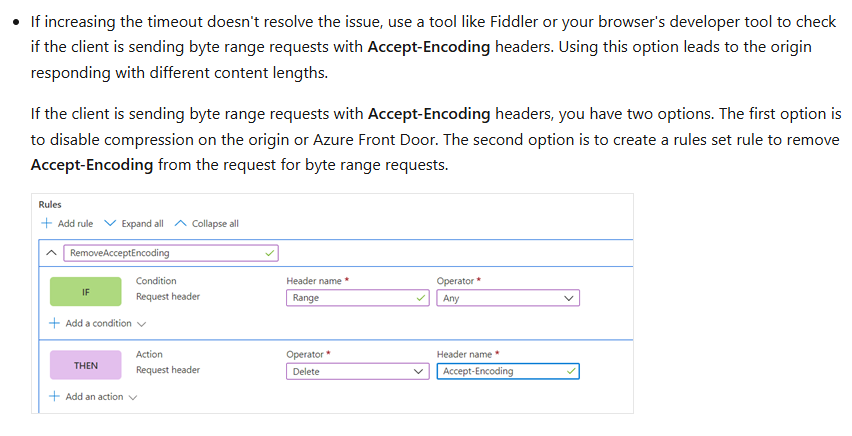Screen dimensions: 852x436
Task: Click the Collapse all chevron icon
Action: [180, 223]
